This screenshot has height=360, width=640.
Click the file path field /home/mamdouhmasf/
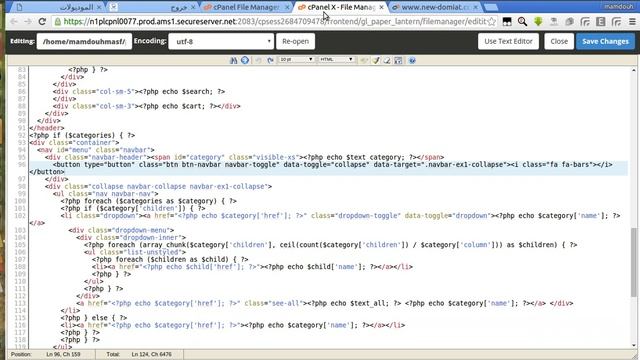click(84, 41)
